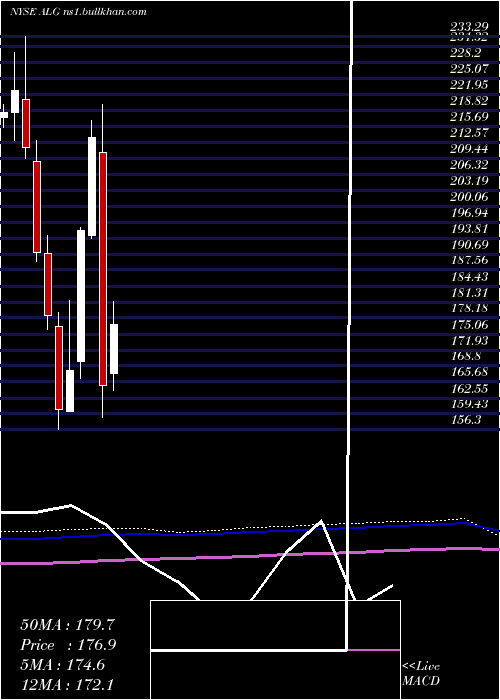Click the 203.19 price axis label

pyautogui.click(x=469, y=181)
